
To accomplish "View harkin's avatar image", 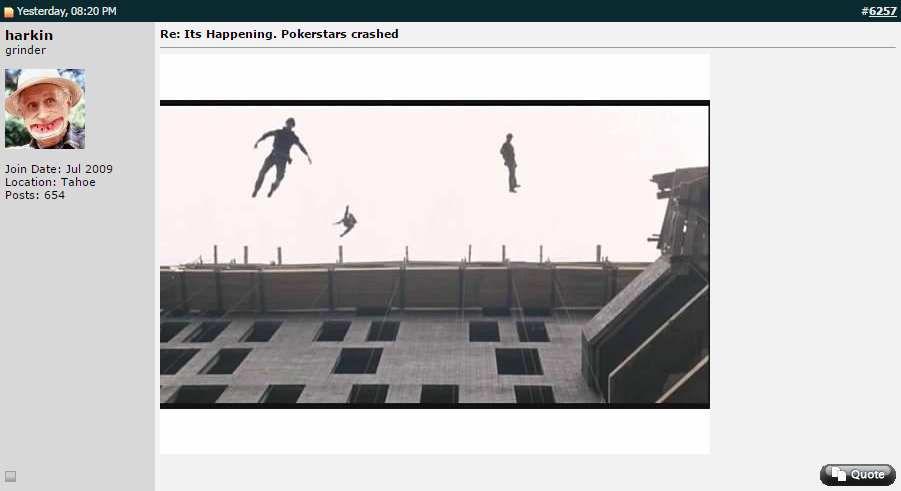I will coord(45,109).
